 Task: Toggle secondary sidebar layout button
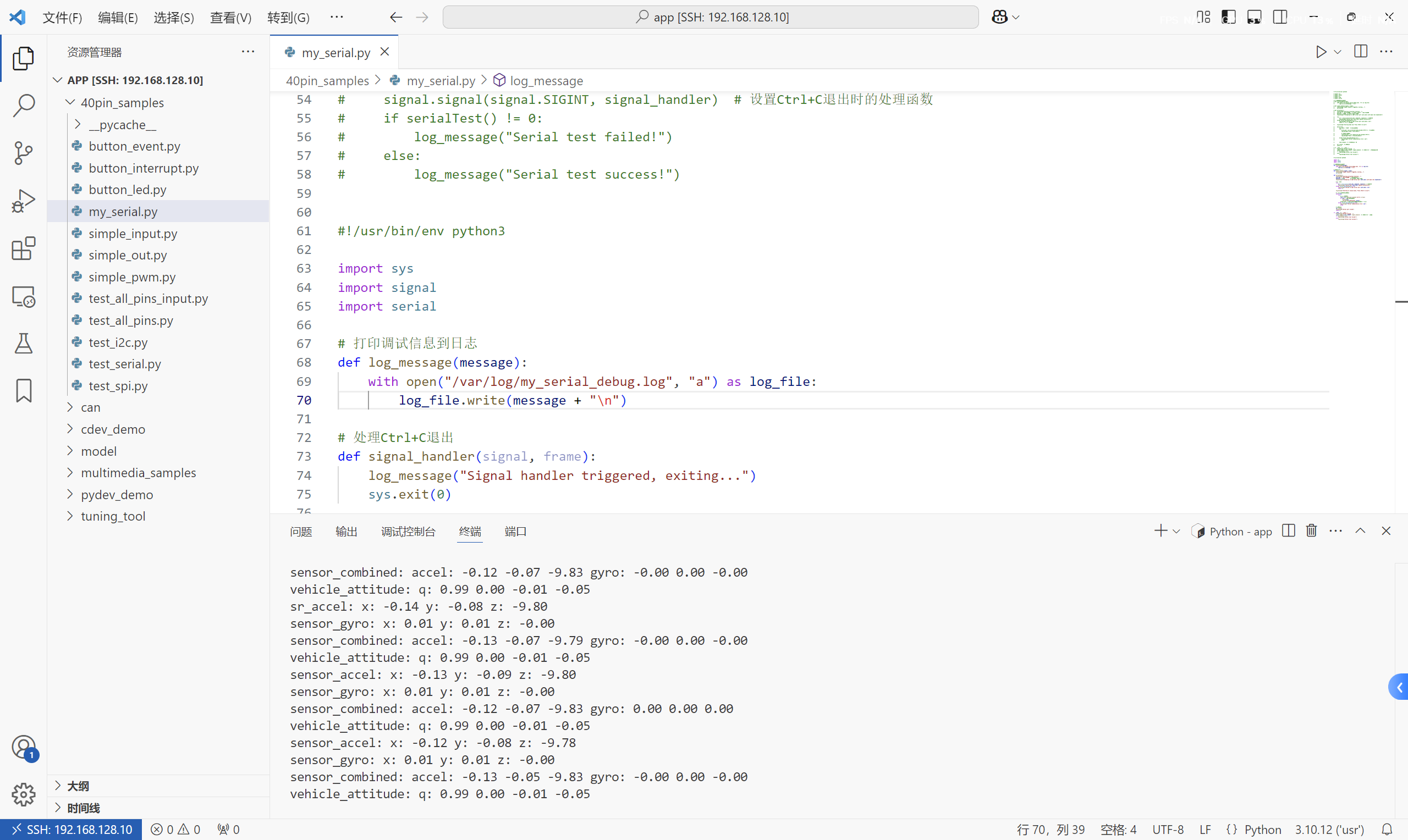point(1279,17)
